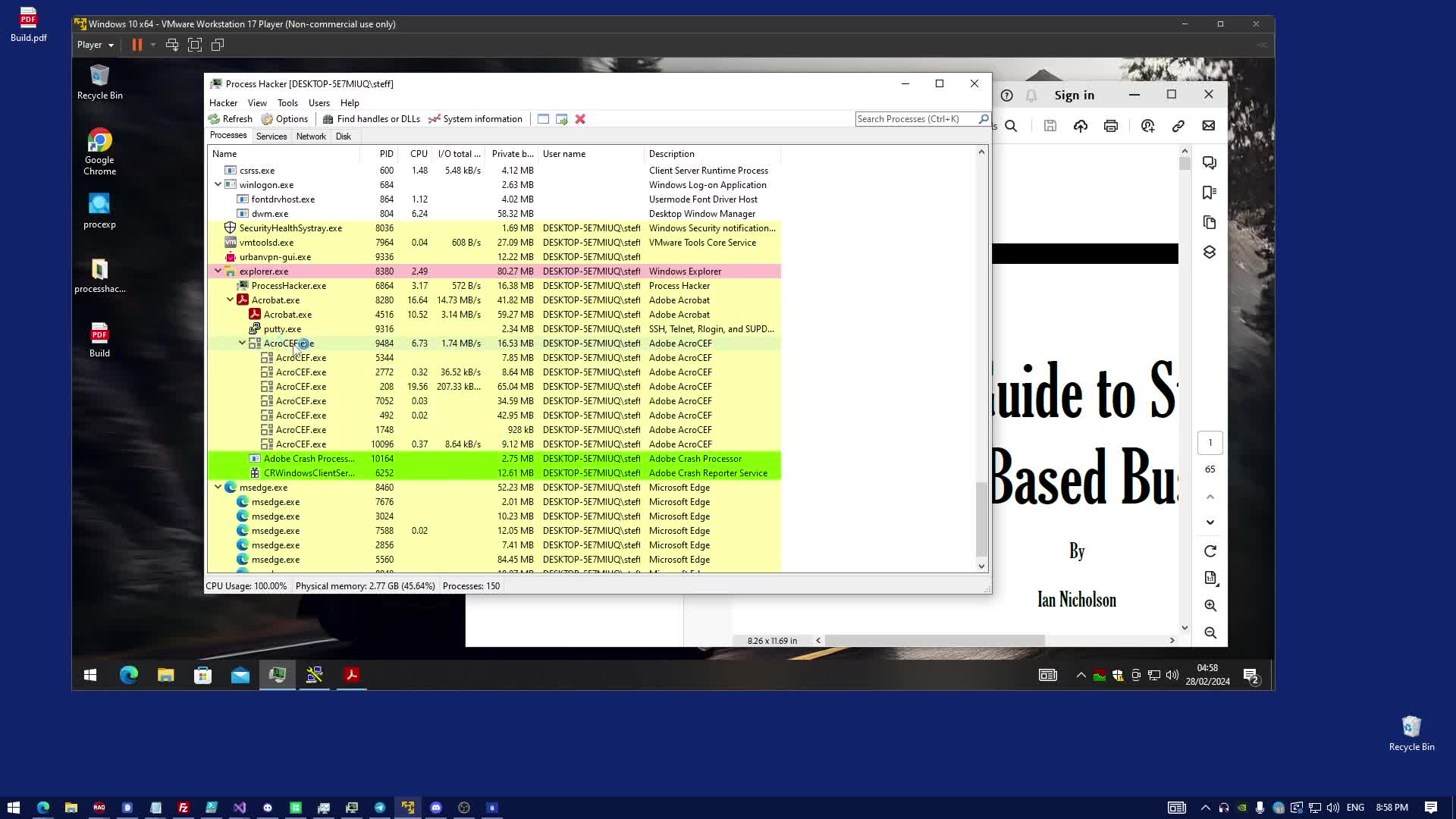This screenshot has height=819, width=1456.
Task: Click the red X terminate icon
Action: [580, 119]
